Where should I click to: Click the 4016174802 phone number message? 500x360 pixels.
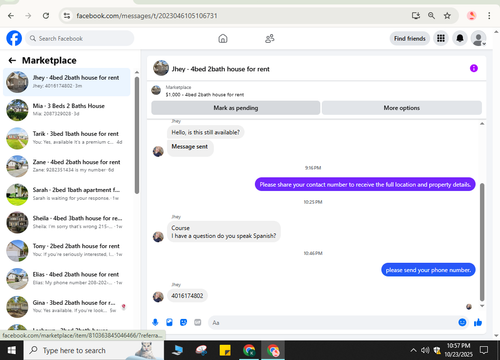[187, 296]
